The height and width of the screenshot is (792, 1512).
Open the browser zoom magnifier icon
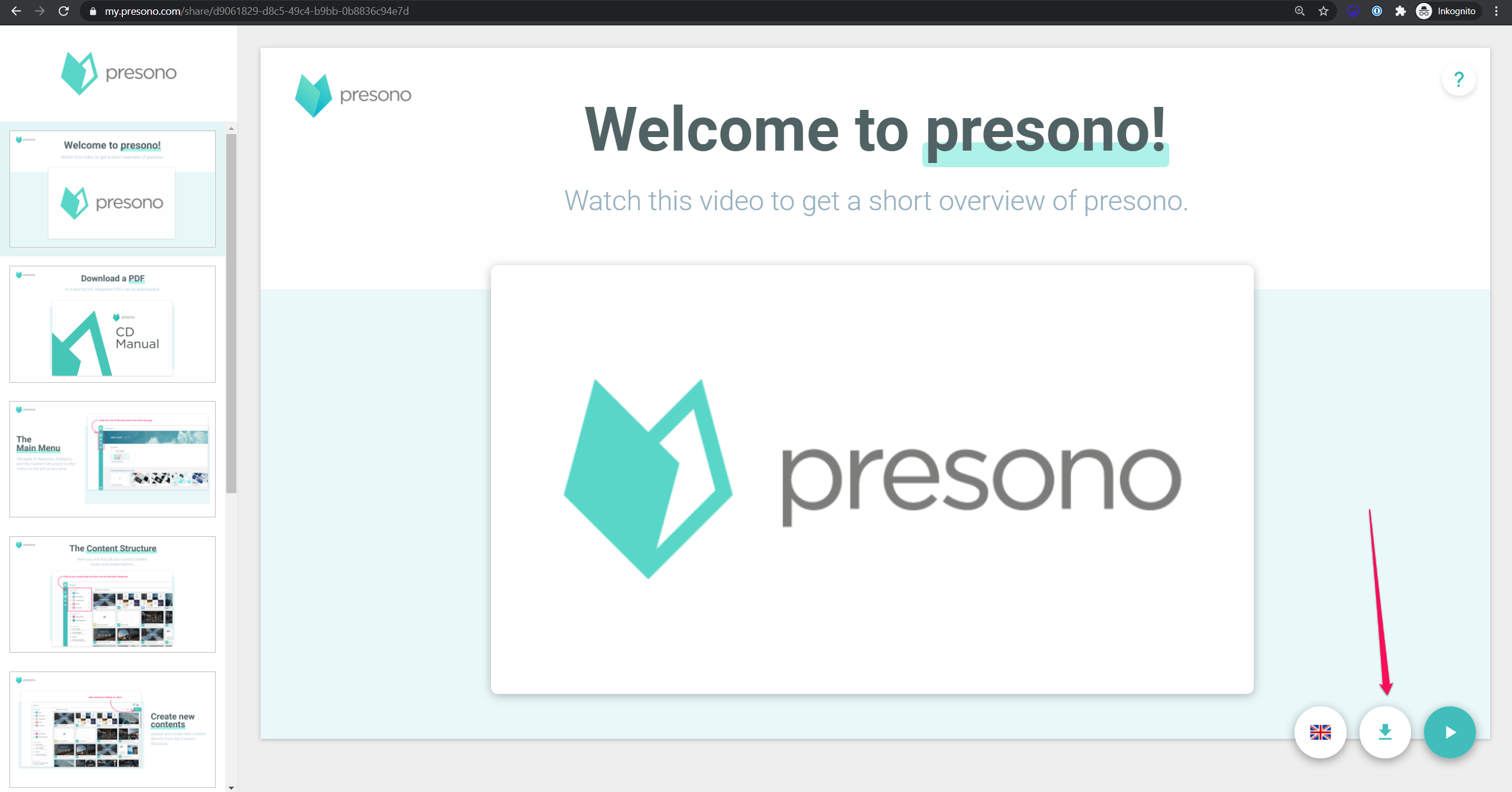pos(1300,11)
